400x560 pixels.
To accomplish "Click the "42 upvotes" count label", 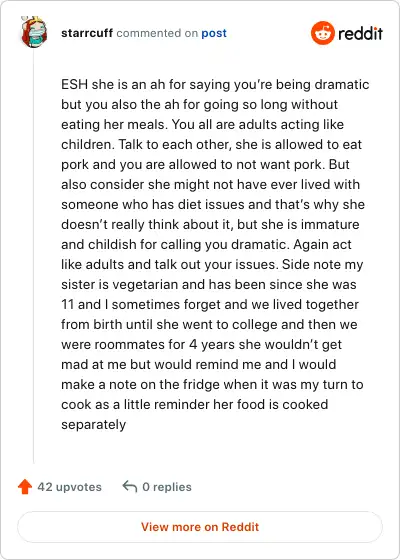I will (x=69, y=487).
